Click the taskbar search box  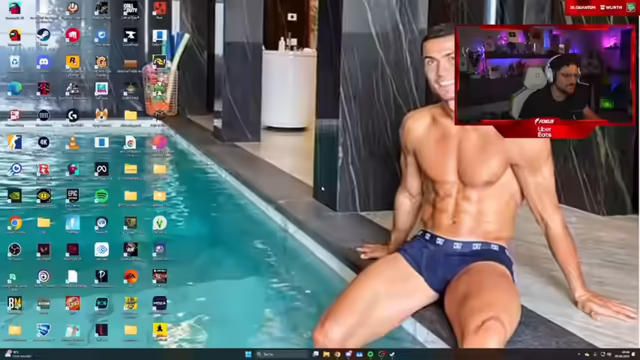pyautogui.click(x=282, y=354)
